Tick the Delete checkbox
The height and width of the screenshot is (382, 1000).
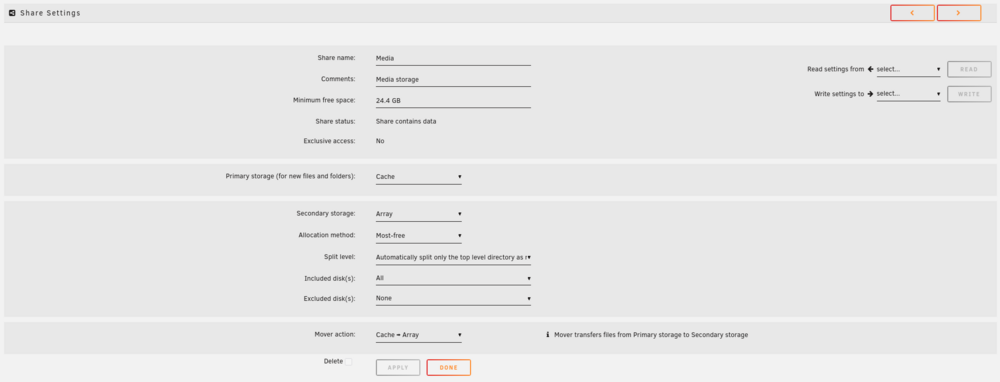tap(348, 362)
